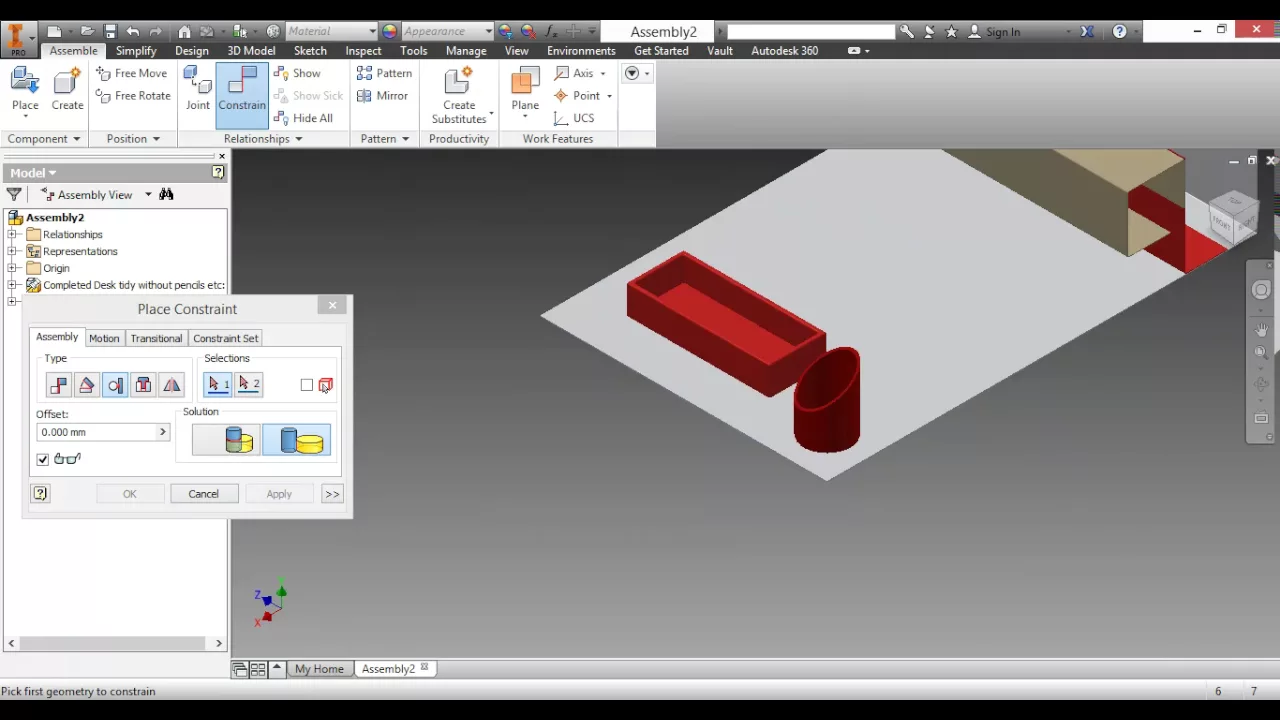Open the Sketch ribbon tab
The height and width of the screenshot is (720, 1280).
tap(310, 51)
